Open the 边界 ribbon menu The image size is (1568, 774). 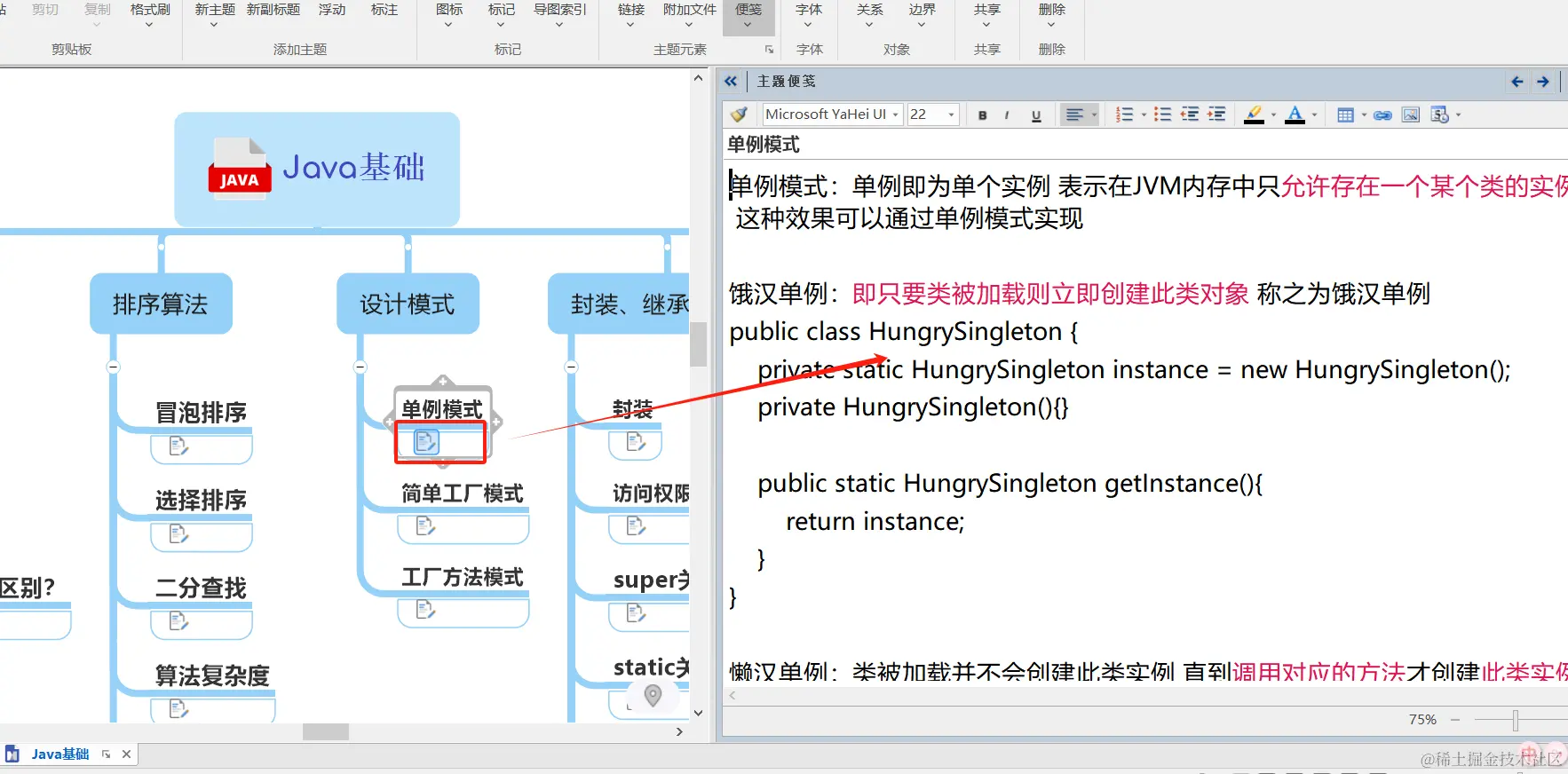(922, 16)
